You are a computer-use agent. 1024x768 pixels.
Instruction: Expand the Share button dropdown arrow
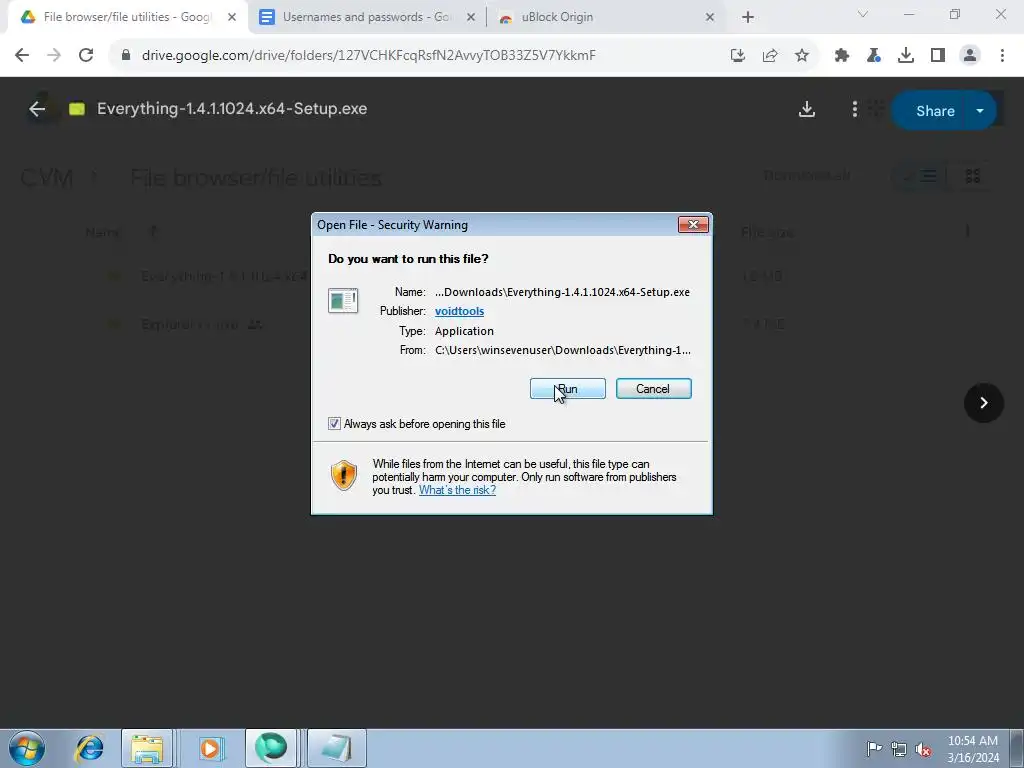point(980,111)
